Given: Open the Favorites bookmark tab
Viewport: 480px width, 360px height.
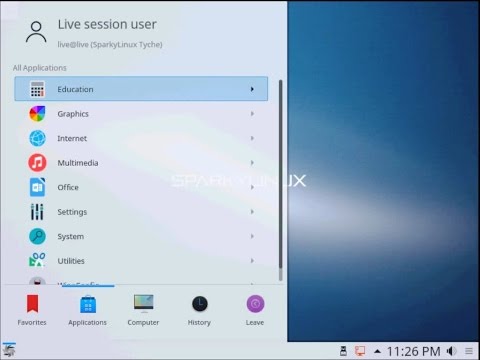Looking at the screenshot, I should click(x=32, y=310).
